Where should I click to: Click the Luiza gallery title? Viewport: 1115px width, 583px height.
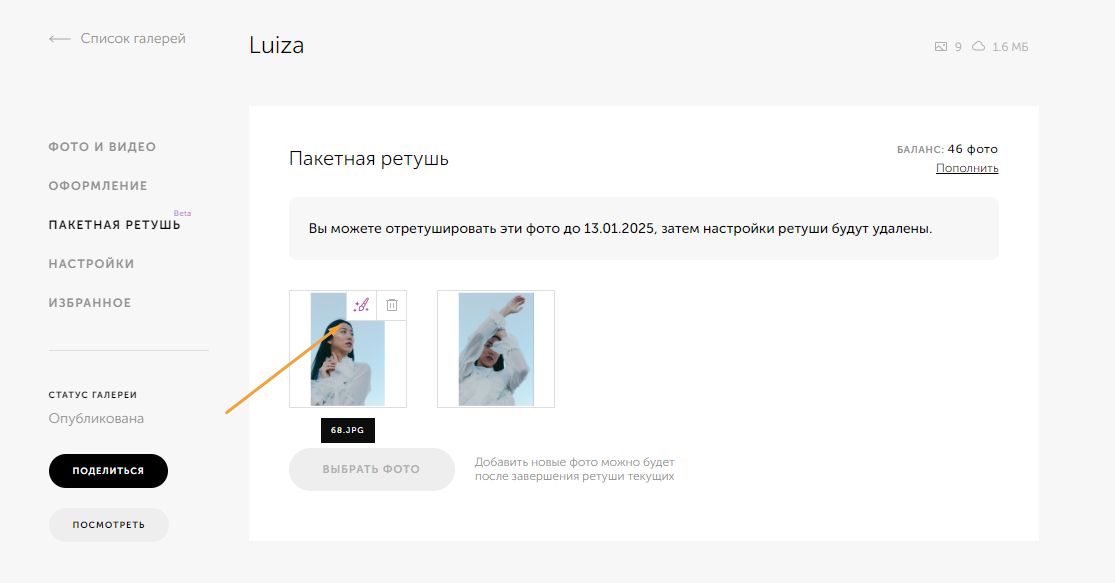[x=277, y=46]
